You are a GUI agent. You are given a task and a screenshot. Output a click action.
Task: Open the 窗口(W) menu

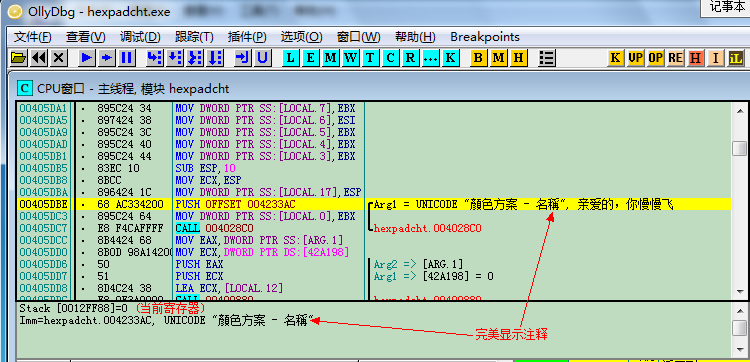[x=358, y=37]
